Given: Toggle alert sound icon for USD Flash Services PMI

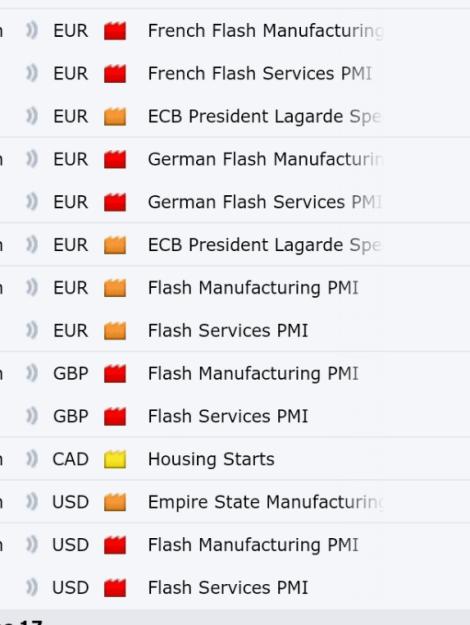Looking at the screenshot, I should coord(32,588).
